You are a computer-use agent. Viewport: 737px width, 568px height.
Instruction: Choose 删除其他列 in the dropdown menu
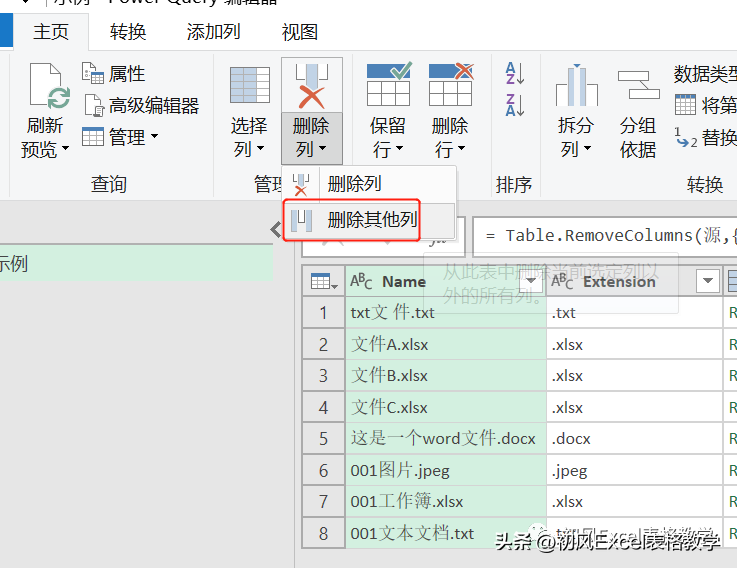click(369, 220)
